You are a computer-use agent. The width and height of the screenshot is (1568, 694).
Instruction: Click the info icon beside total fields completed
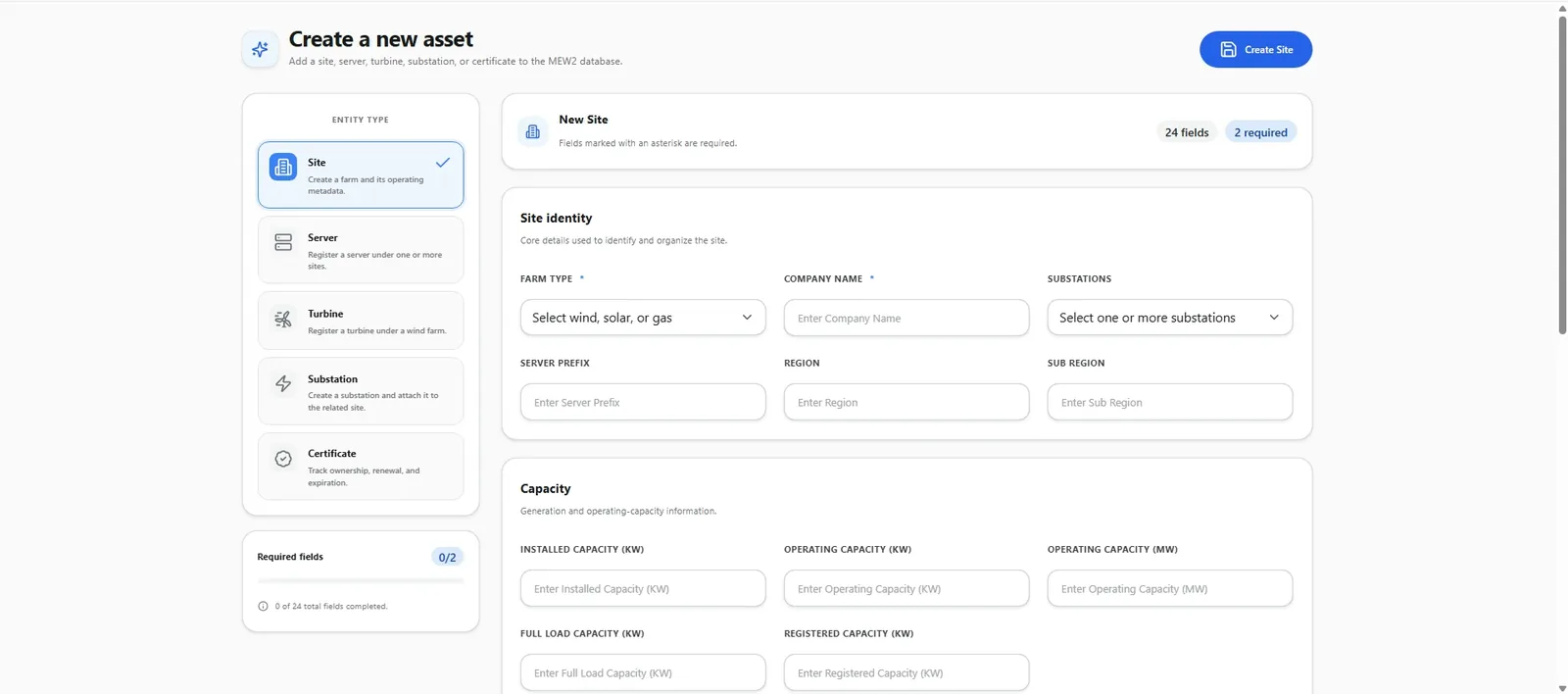point(263,606)
